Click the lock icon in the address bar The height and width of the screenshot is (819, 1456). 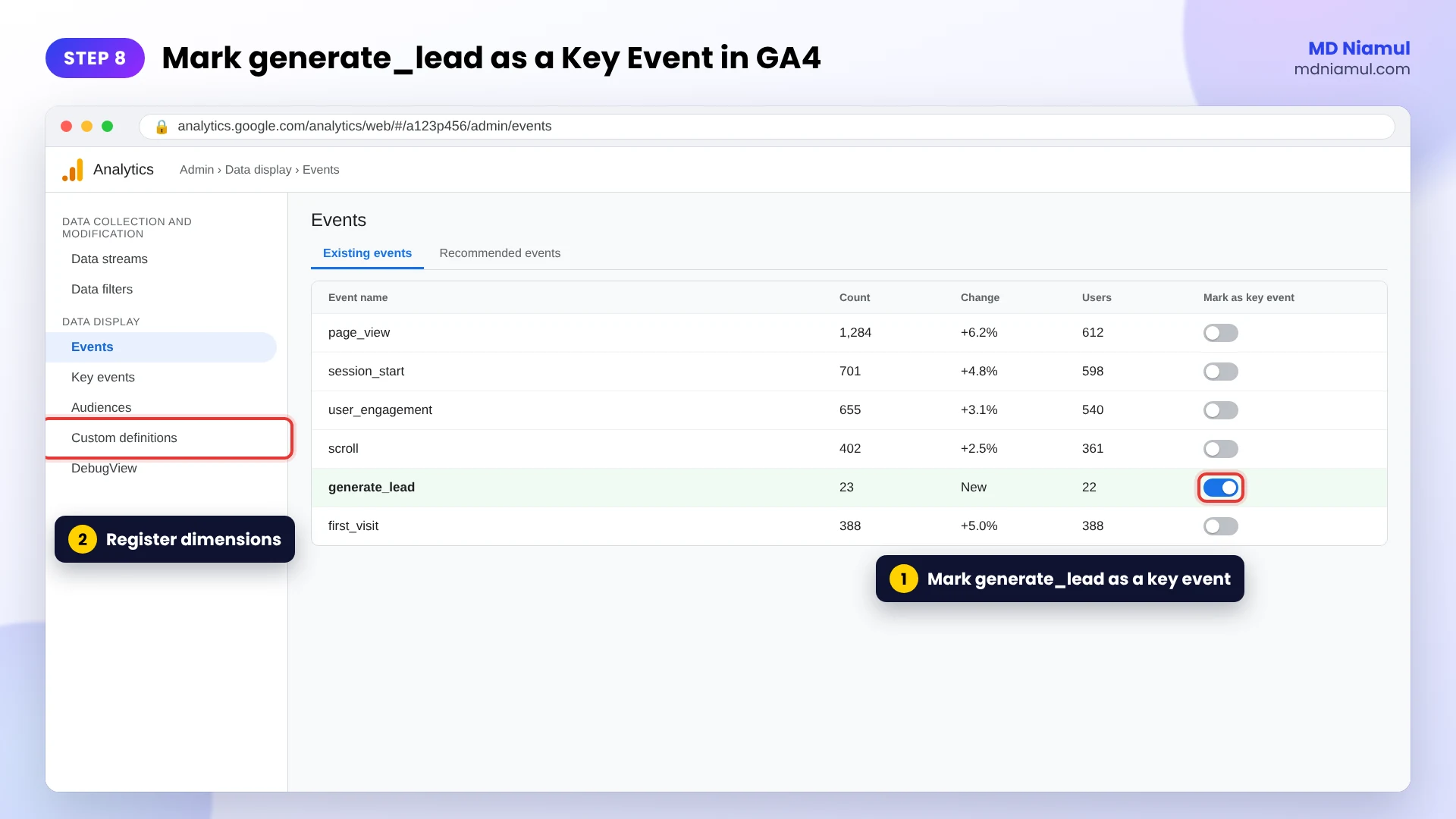click(x=161, y=127)
